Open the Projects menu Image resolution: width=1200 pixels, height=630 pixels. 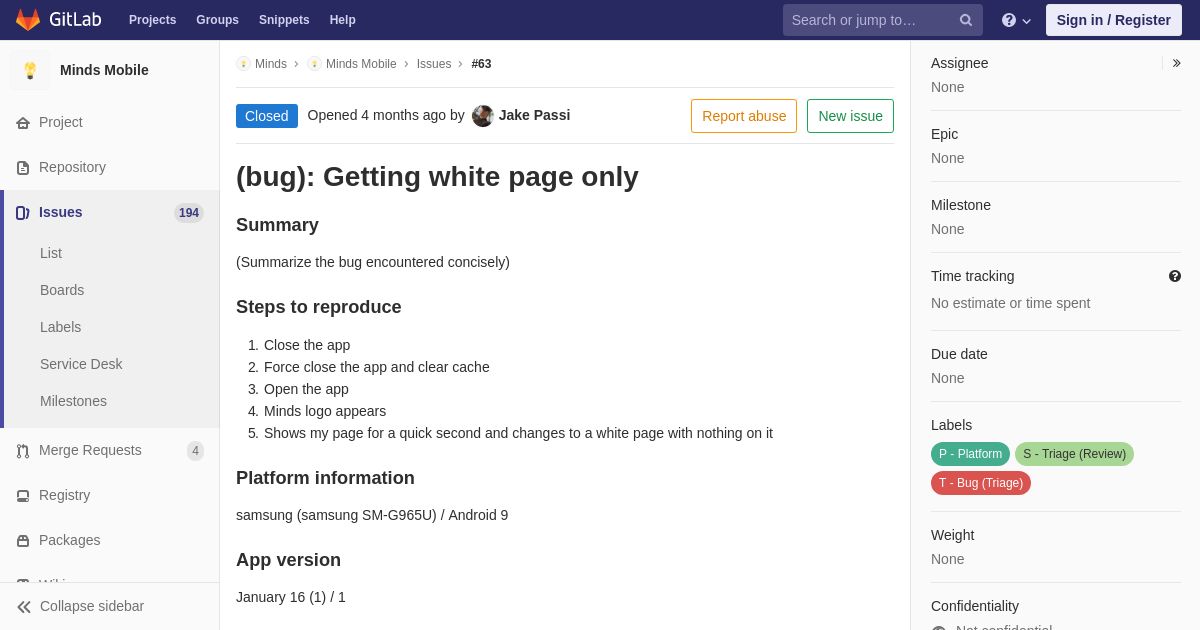click(x=152, y=20)
